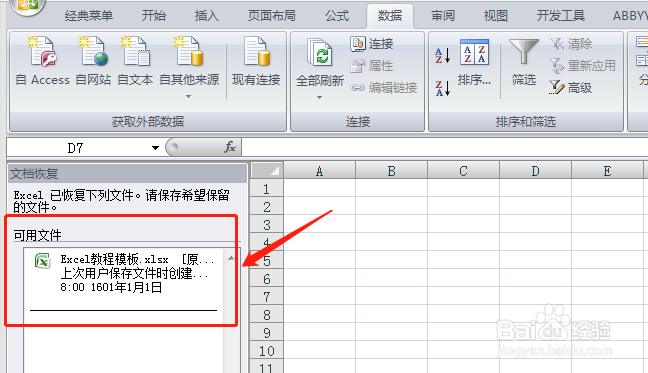Click Clear filter (清除)
Viewport: 648px width, 373px height.
(571, 44)
